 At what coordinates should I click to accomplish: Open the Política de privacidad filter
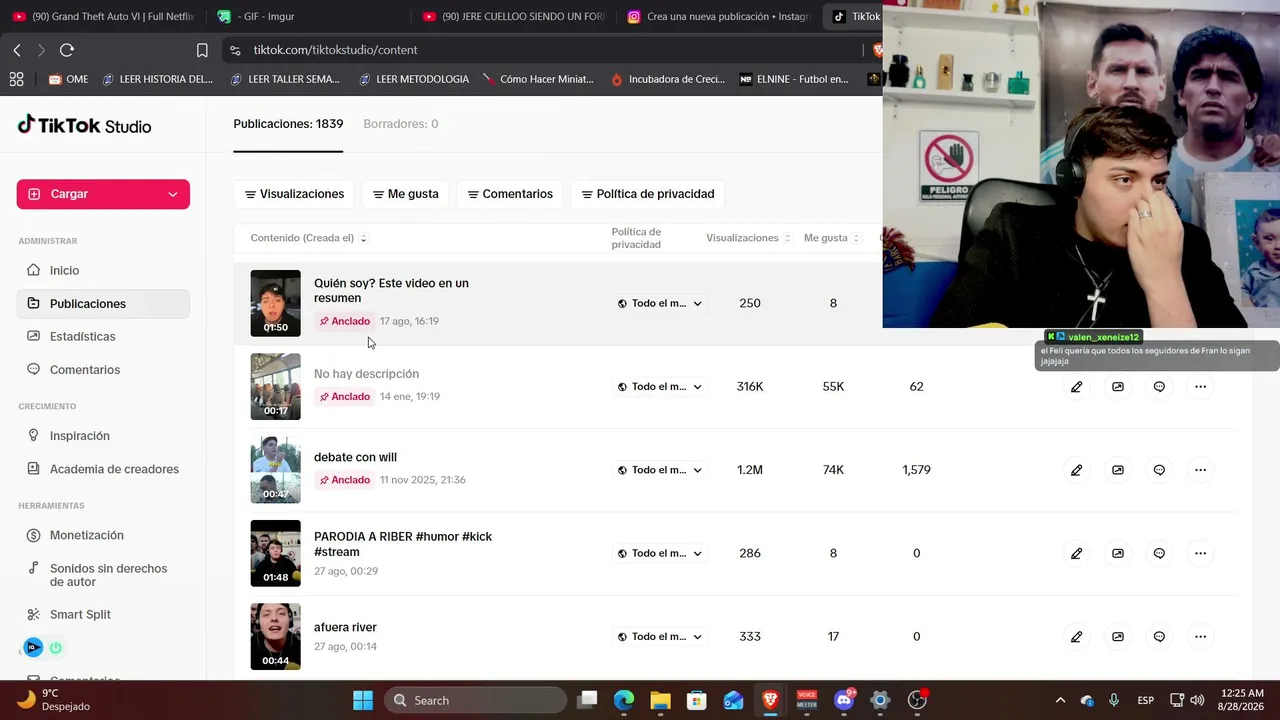tap(648, 194)
